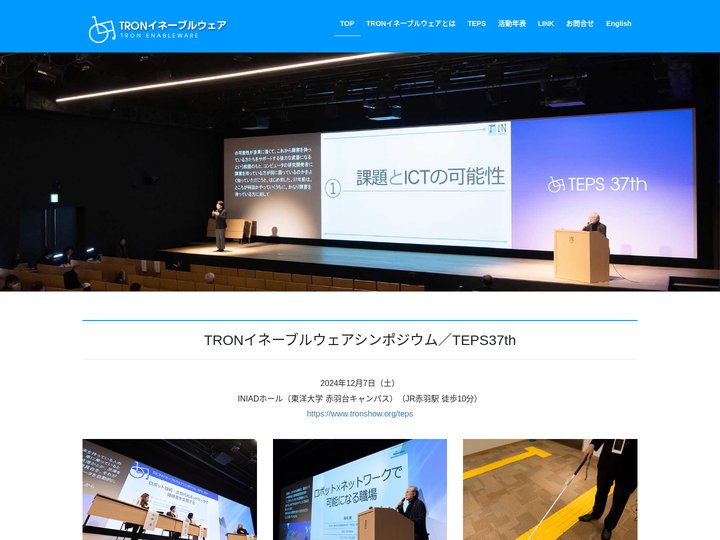Click the TRON Enableware wheelchair logo
The height and width of the screenshot is (540, 720).
157,29
